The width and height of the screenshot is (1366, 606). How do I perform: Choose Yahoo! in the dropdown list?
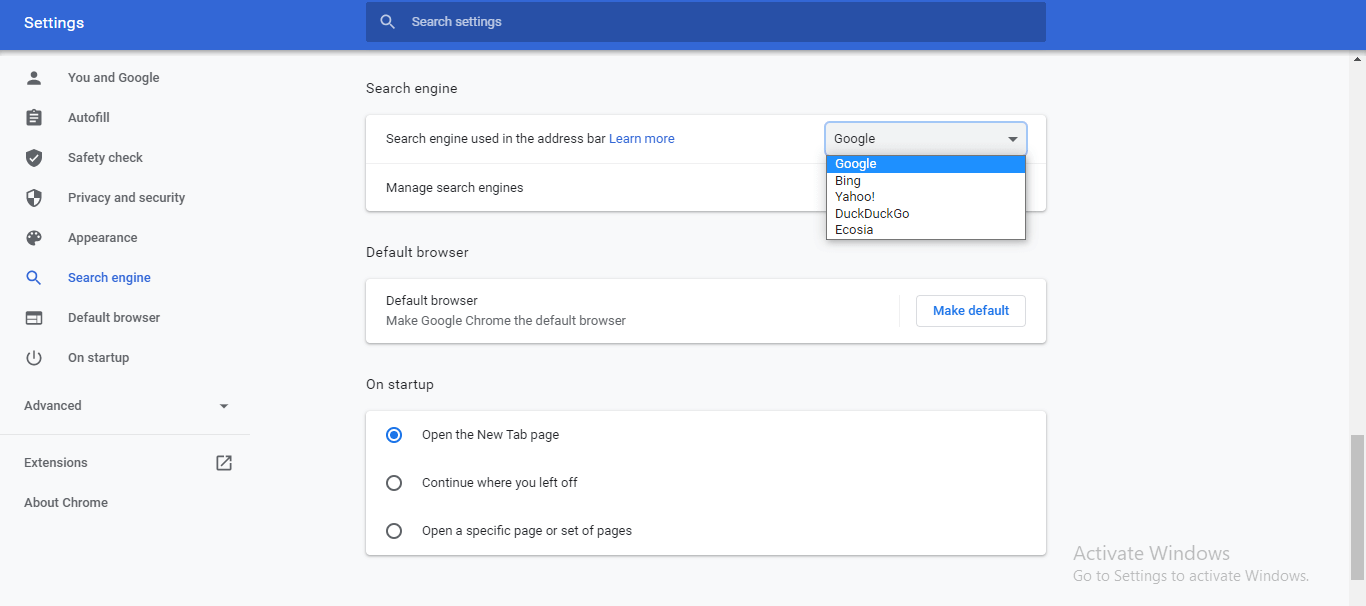click(x=926, y=197)
